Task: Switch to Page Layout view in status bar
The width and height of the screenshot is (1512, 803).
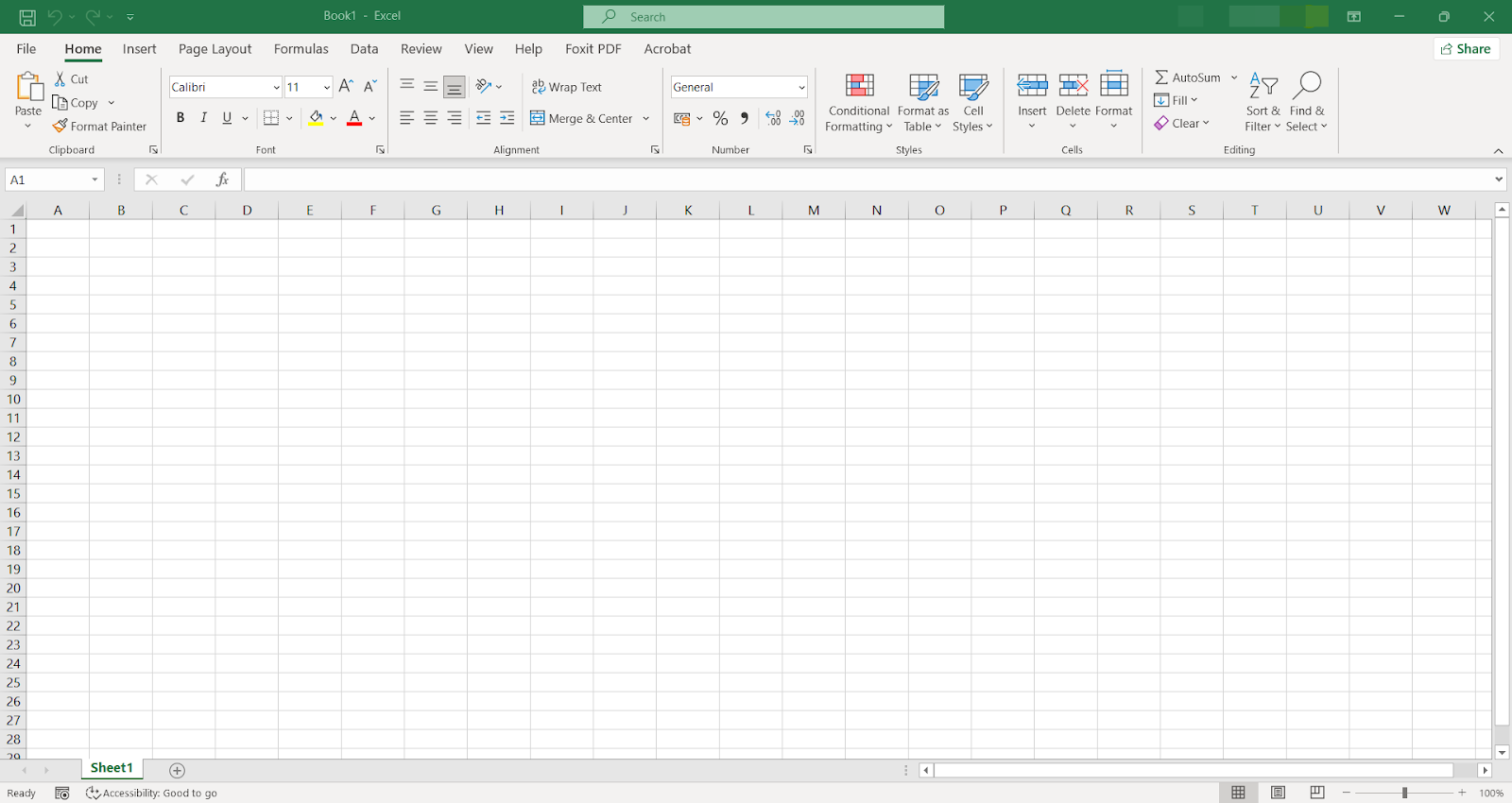Action: tap(1278, 793)
